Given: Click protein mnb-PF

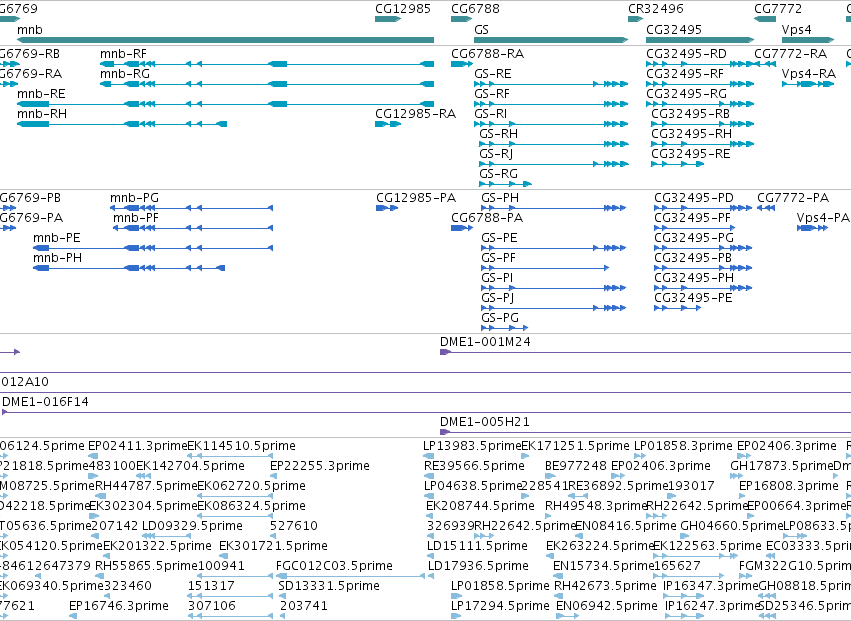Looking at the screenshot, I should 193,228.
